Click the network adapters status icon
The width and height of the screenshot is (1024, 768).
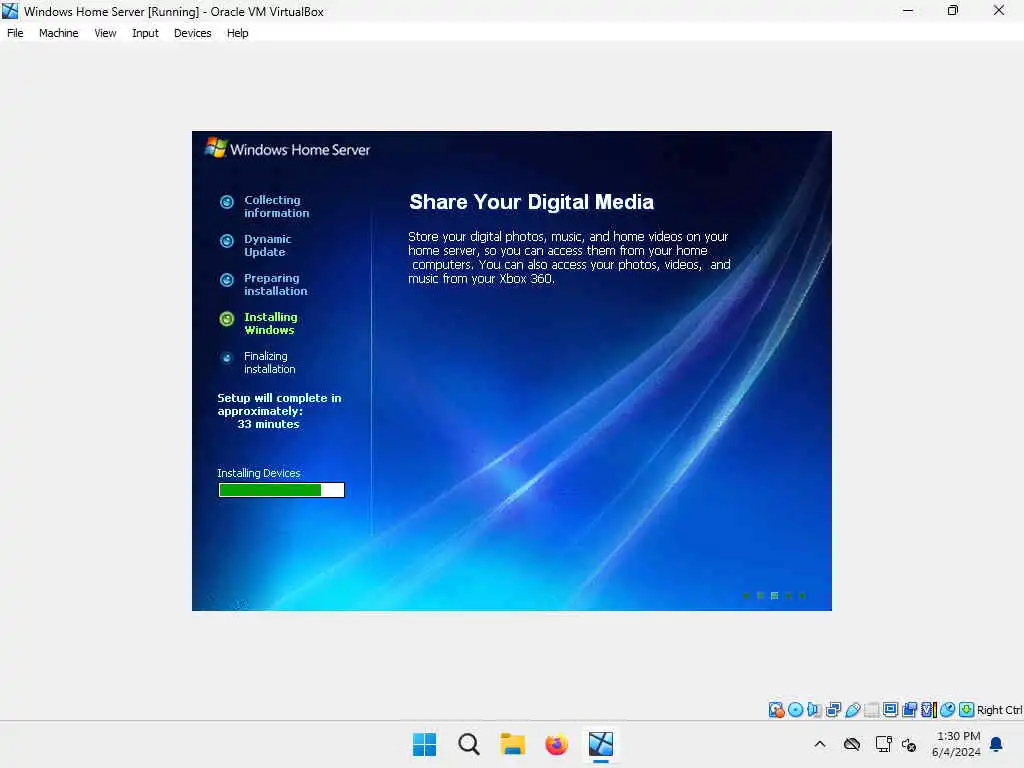pyautogui.click(x=833, y=709)
